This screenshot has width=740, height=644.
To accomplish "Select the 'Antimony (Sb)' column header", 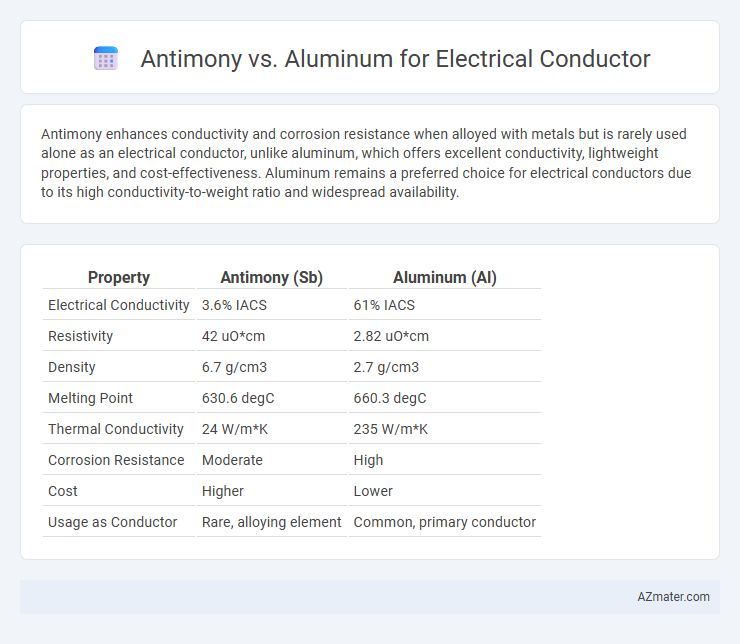I will point(271,277).
